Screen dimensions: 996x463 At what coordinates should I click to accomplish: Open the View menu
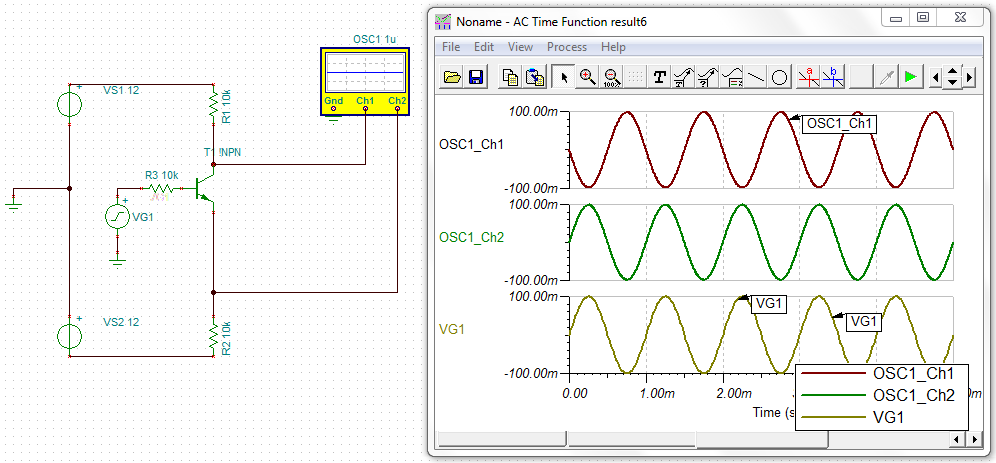click(520, 47)
